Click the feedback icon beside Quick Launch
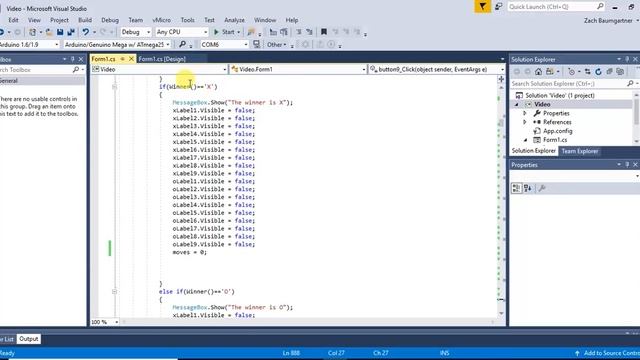This screenshot has height=360, width=640. (x=498, y=7)
